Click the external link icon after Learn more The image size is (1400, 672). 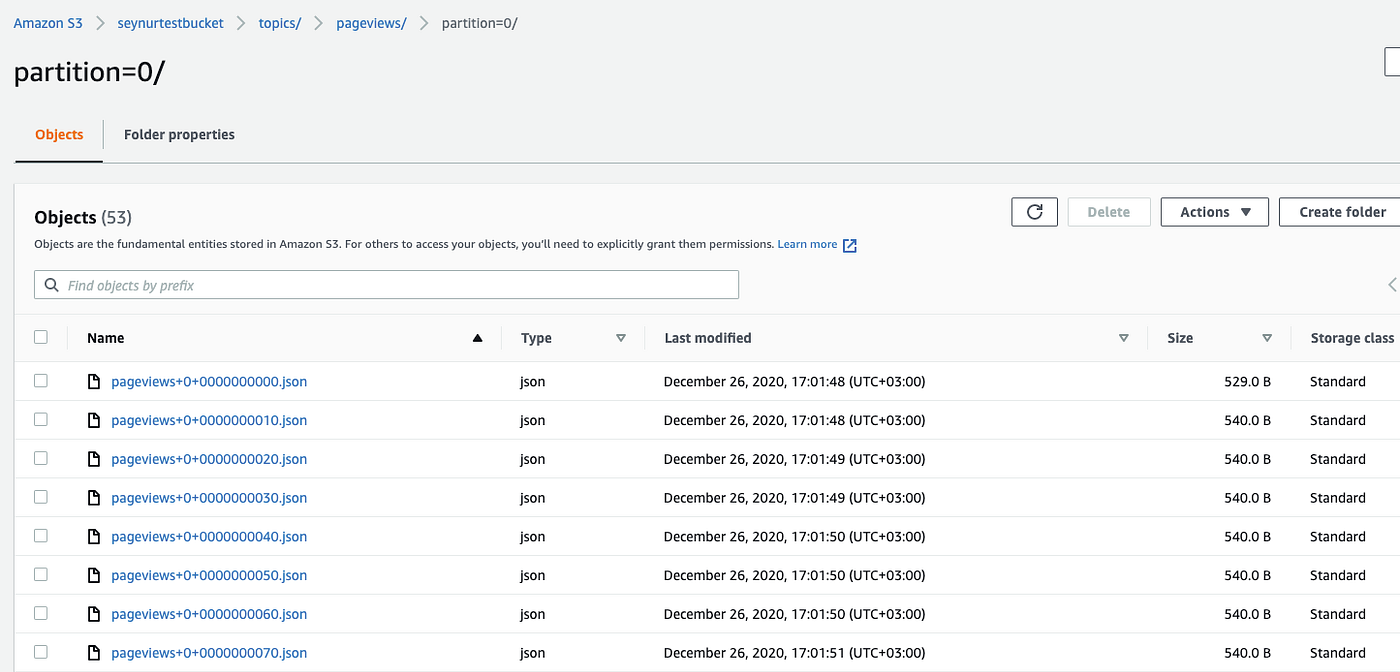(849, 245)
